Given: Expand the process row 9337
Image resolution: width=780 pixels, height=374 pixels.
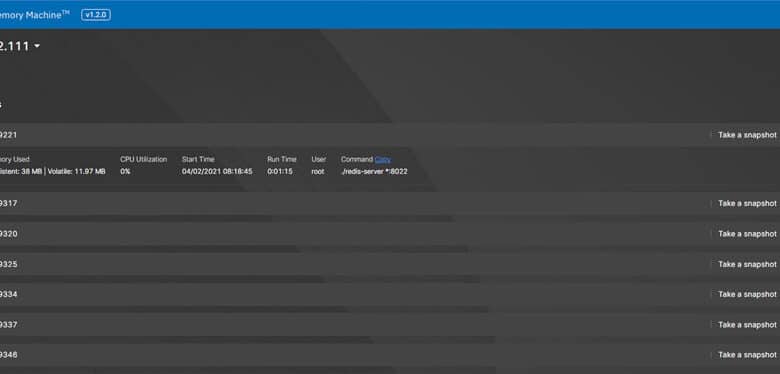Looking at the screenshot, I should coord(390,325).
